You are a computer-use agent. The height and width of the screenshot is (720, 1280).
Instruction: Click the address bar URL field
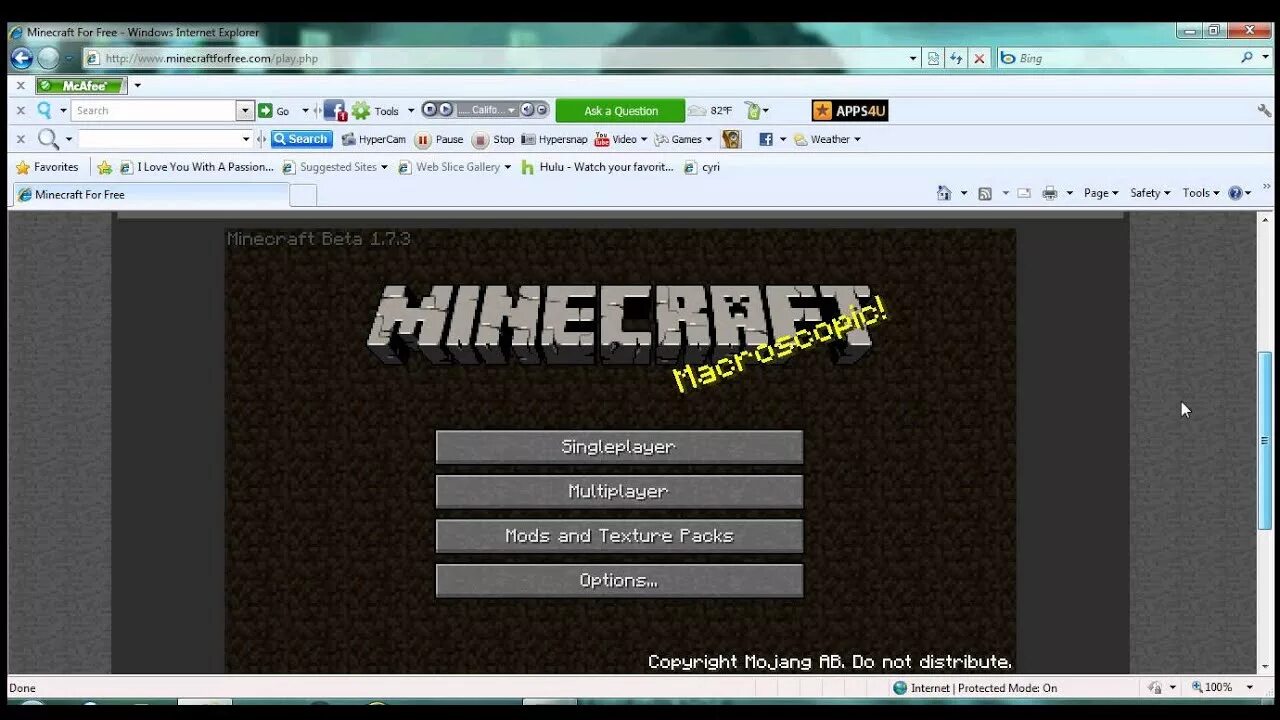(x=496, y=58)
